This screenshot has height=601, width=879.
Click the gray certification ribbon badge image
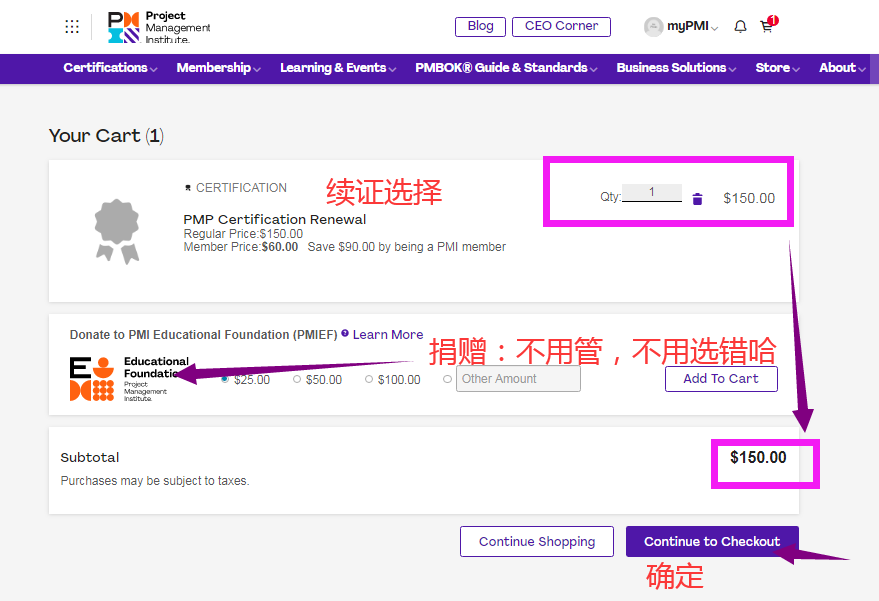pos(117,231)
